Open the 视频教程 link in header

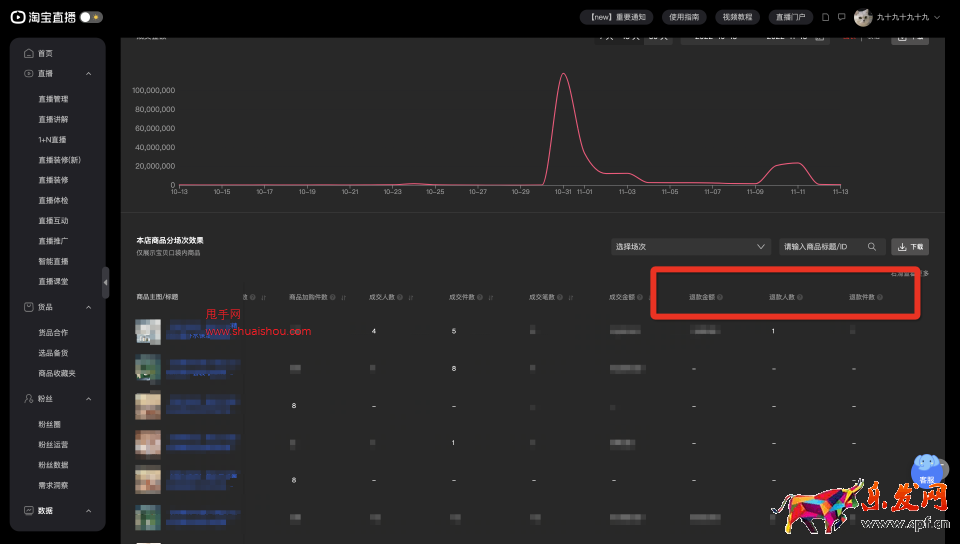(737, 17)
